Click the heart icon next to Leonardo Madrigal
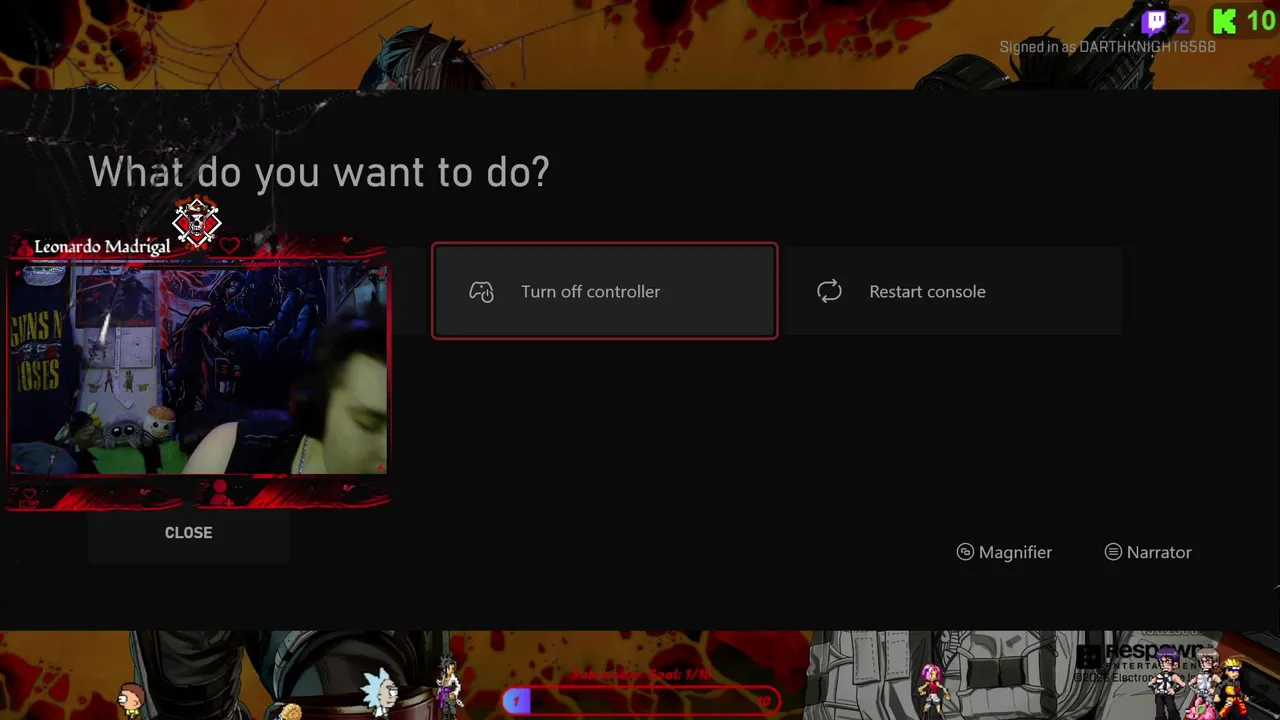 click(230, 245)
